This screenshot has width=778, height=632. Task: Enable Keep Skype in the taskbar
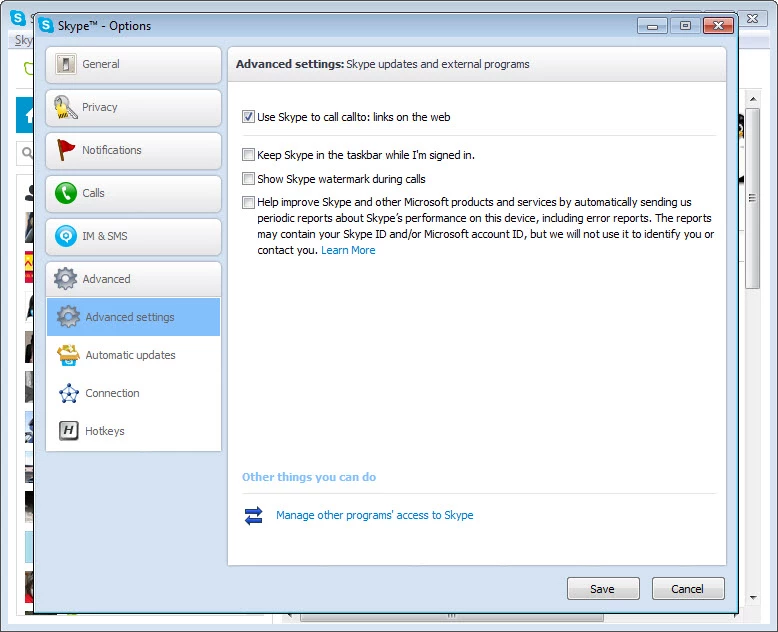pyautogui.click(x=249, y=156)
